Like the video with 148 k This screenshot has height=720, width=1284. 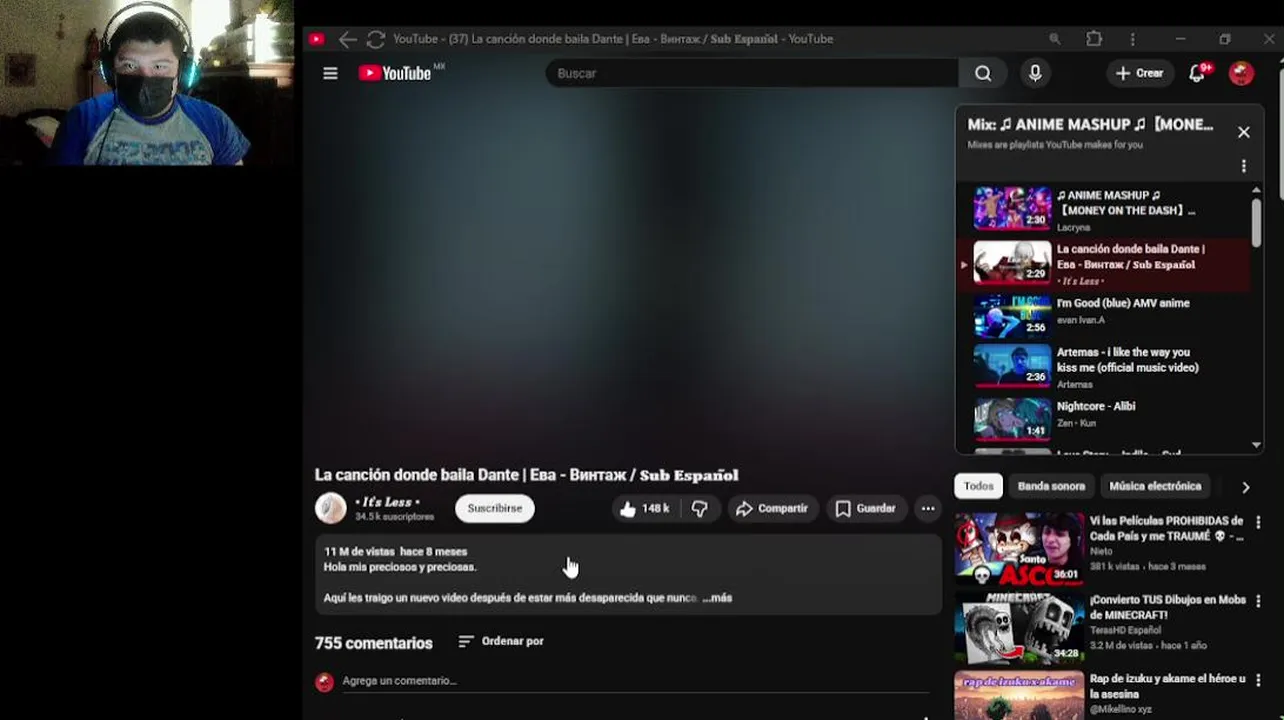pos(643,509)
